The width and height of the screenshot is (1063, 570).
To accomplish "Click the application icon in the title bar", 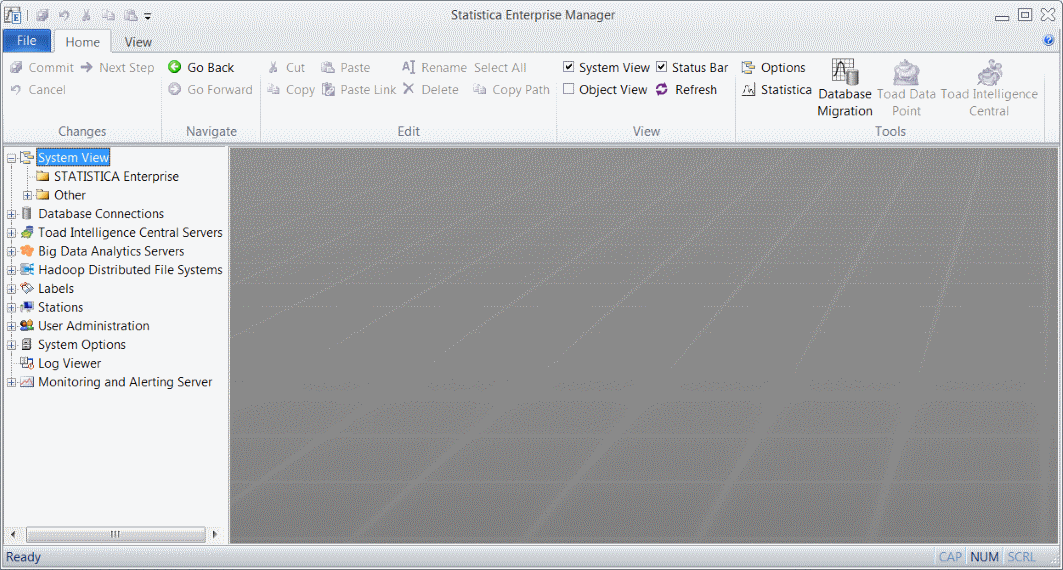I will pos(12,15).
